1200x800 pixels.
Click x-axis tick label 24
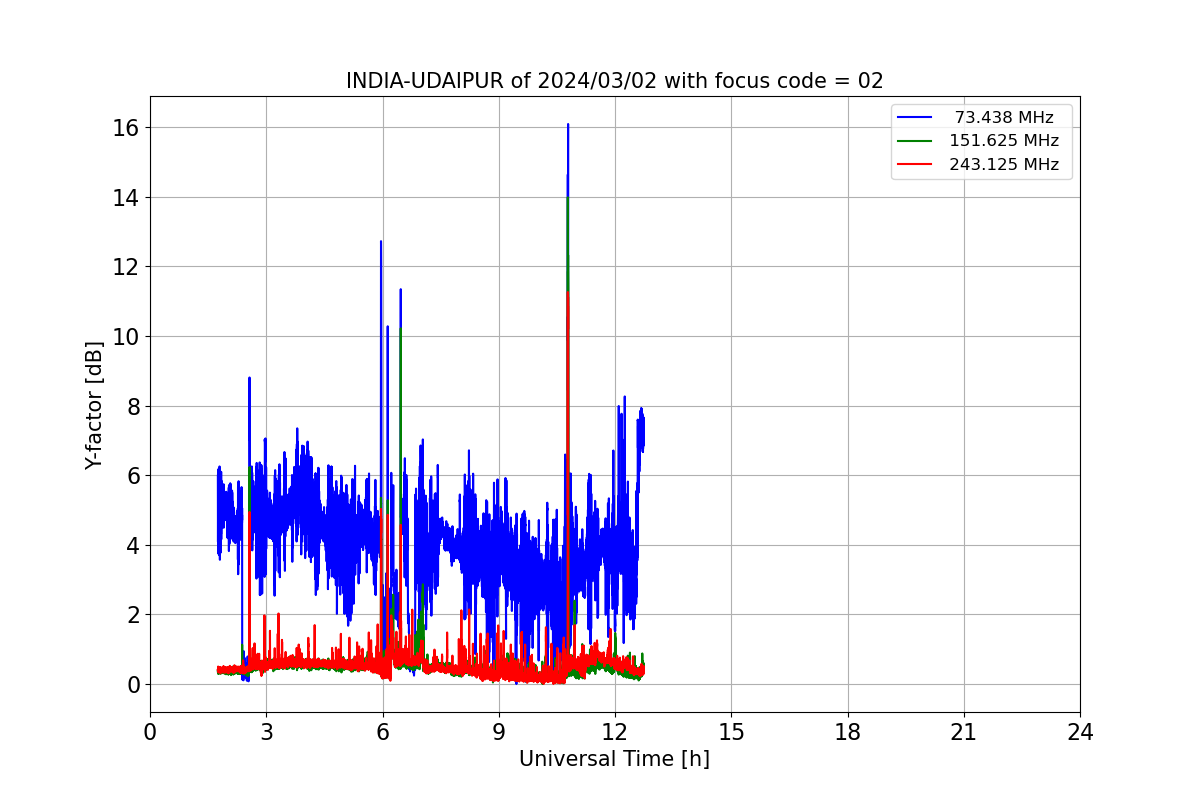tap(1080, 732)
